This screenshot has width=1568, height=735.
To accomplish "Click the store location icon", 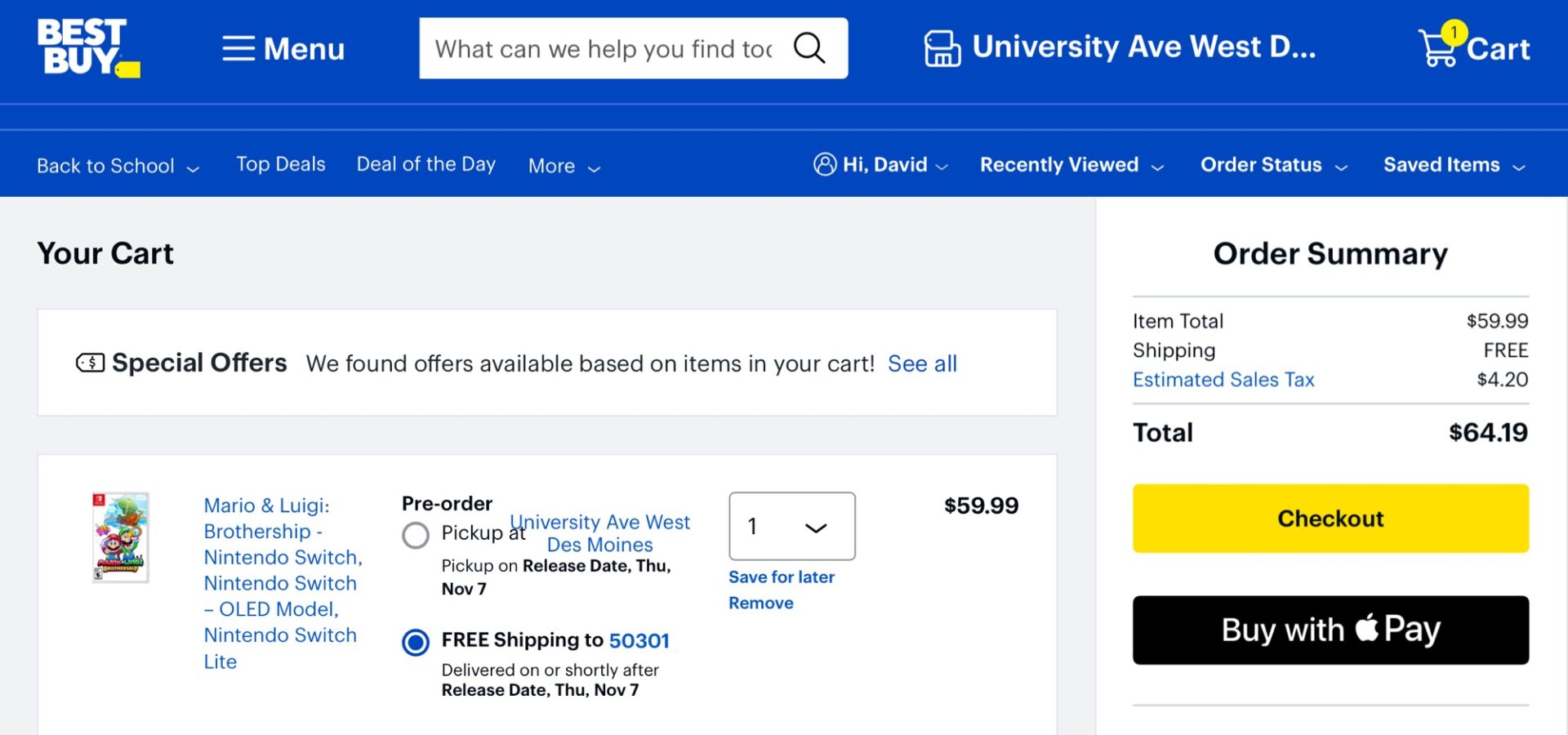I will tap(942, 48).
